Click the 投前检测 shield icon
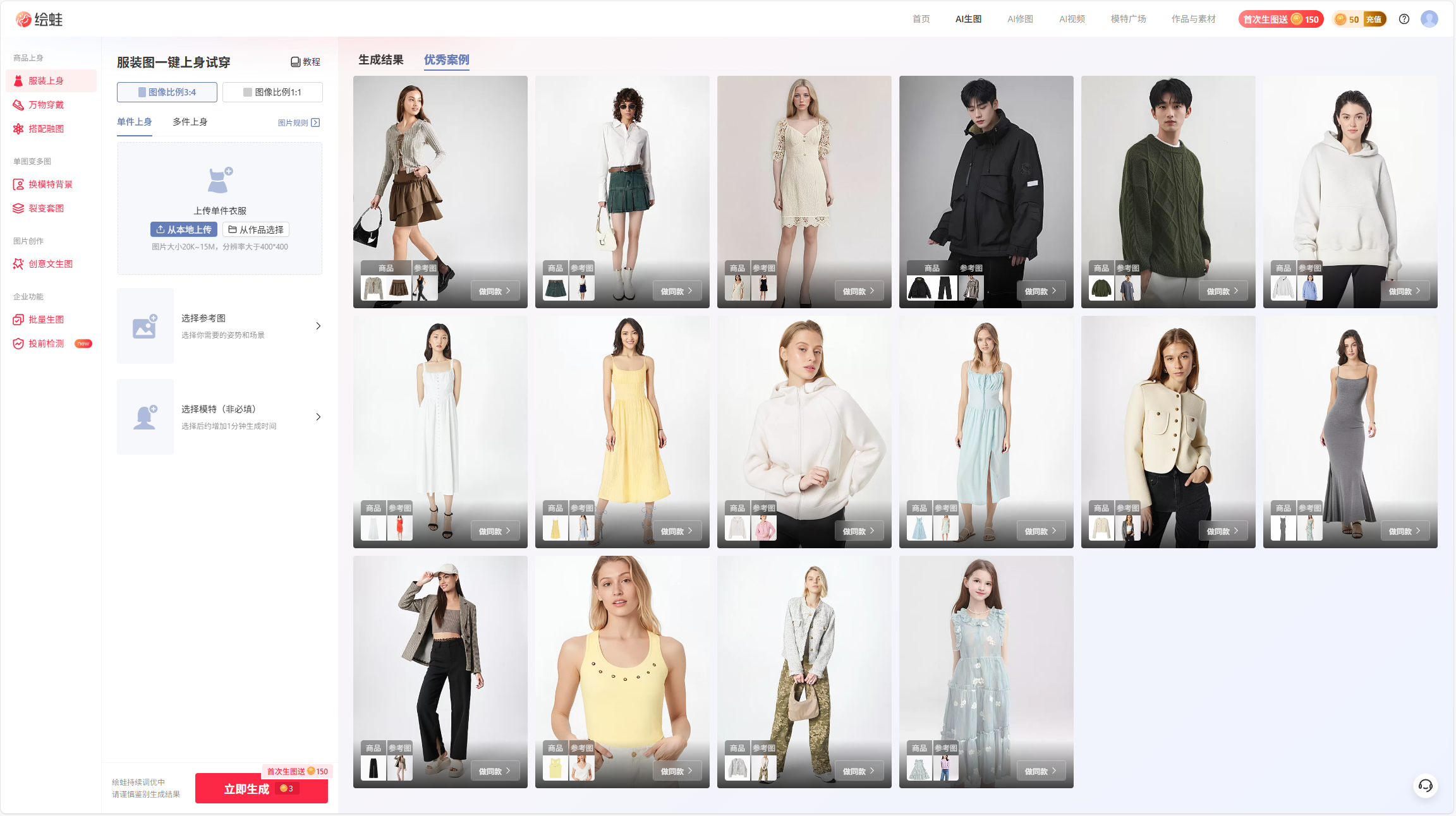The image size is (1456, 816). pos(18,344)
